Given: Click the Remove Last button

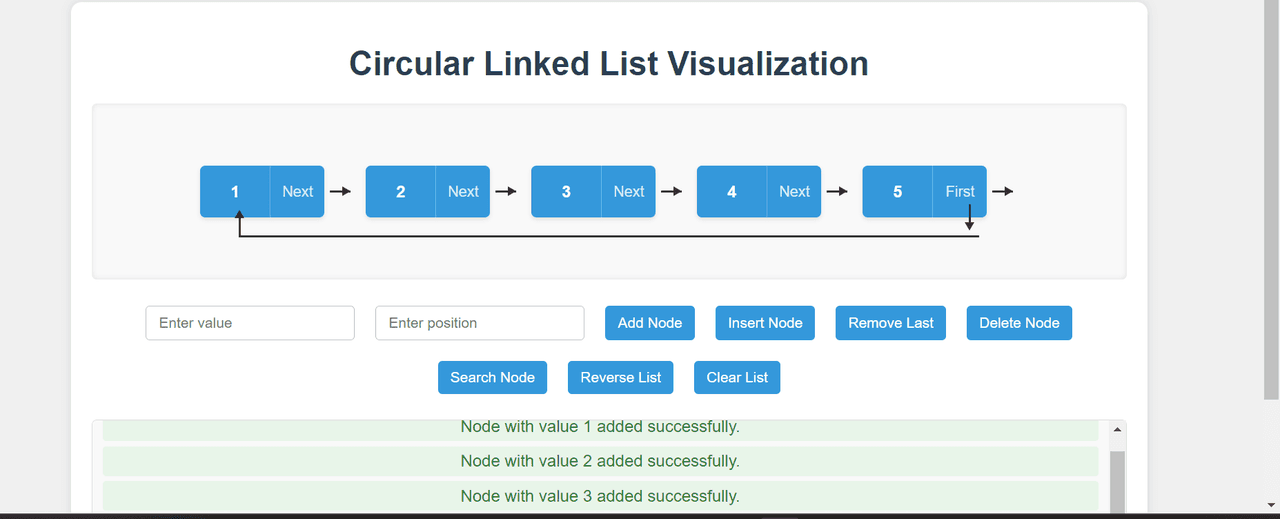Looking at the screenshot, I should [x=890, y=323].
